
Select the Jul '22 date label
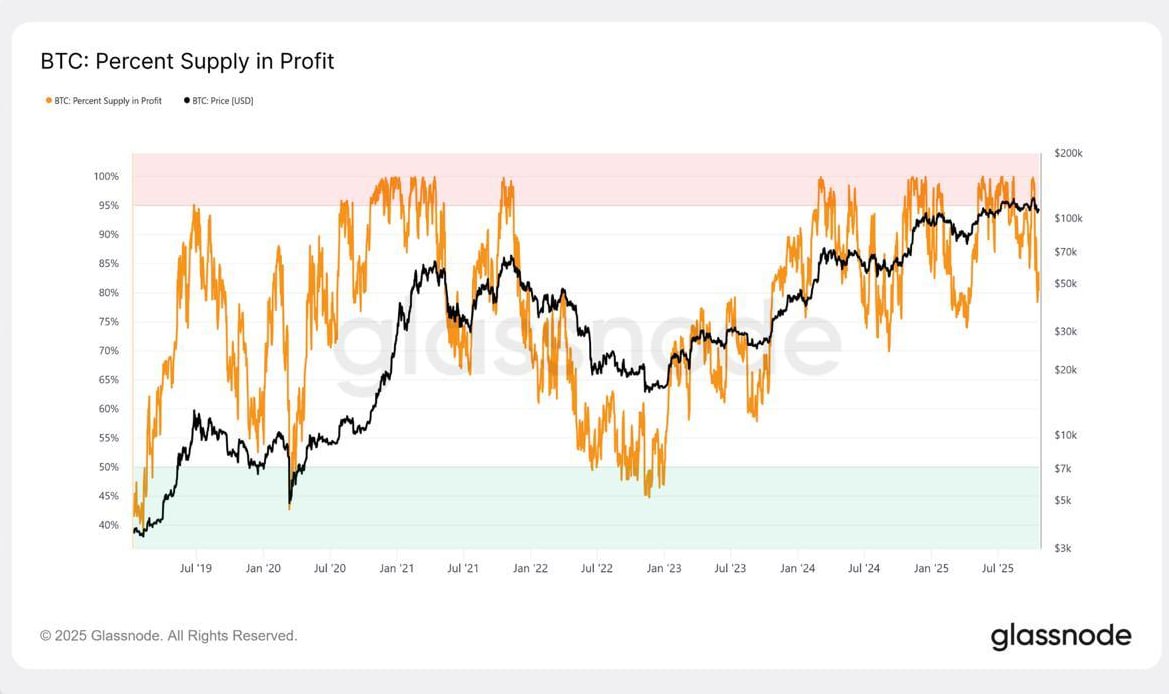point(597,568)
